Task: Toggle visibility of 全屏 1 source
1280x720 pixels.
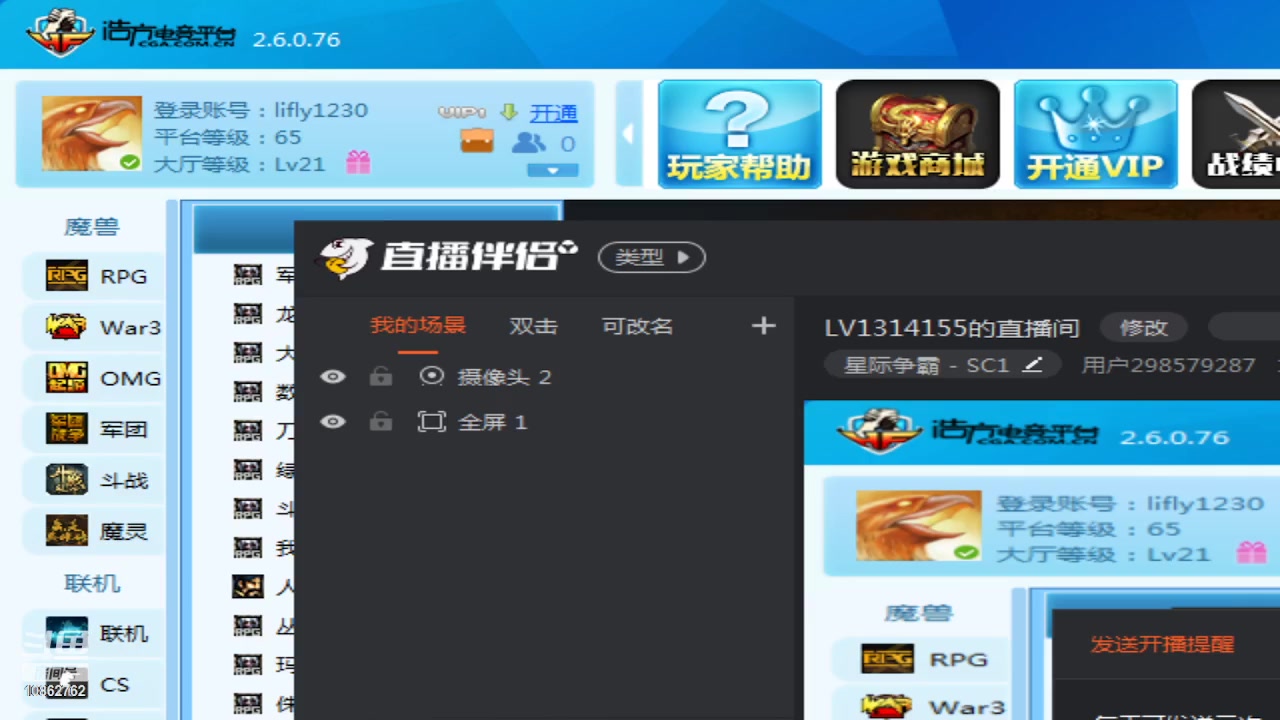Action: pyautogui.click(x=333, y=422)
